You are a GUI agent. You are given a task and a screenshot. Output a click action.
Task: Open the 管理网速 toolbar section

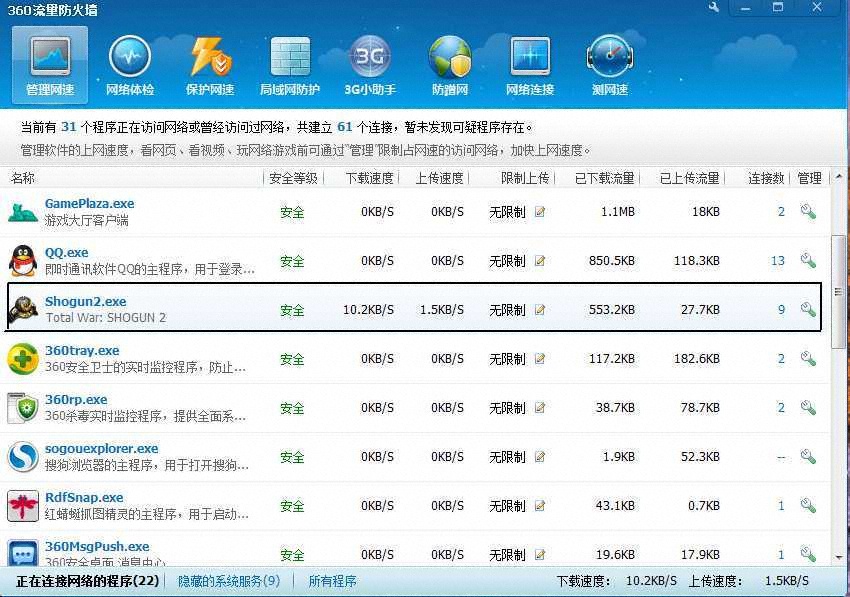point(50,65)
